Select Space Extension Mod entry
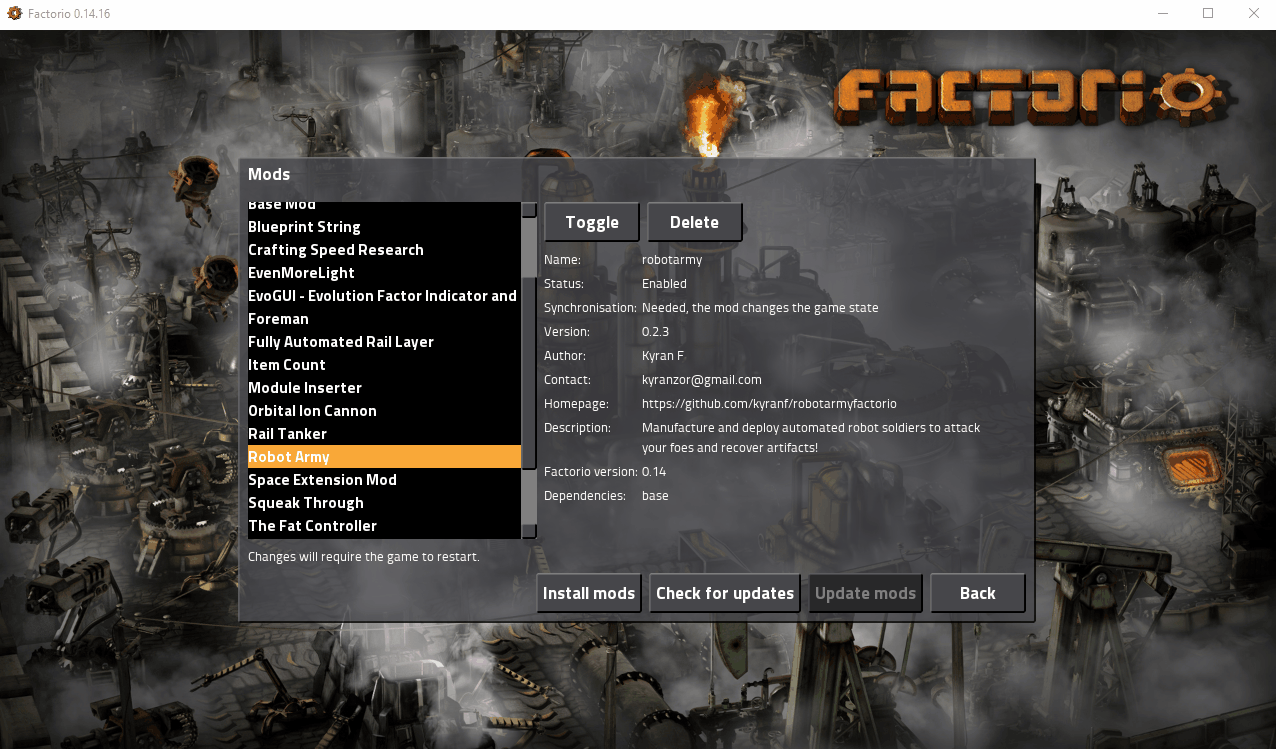 322,480
